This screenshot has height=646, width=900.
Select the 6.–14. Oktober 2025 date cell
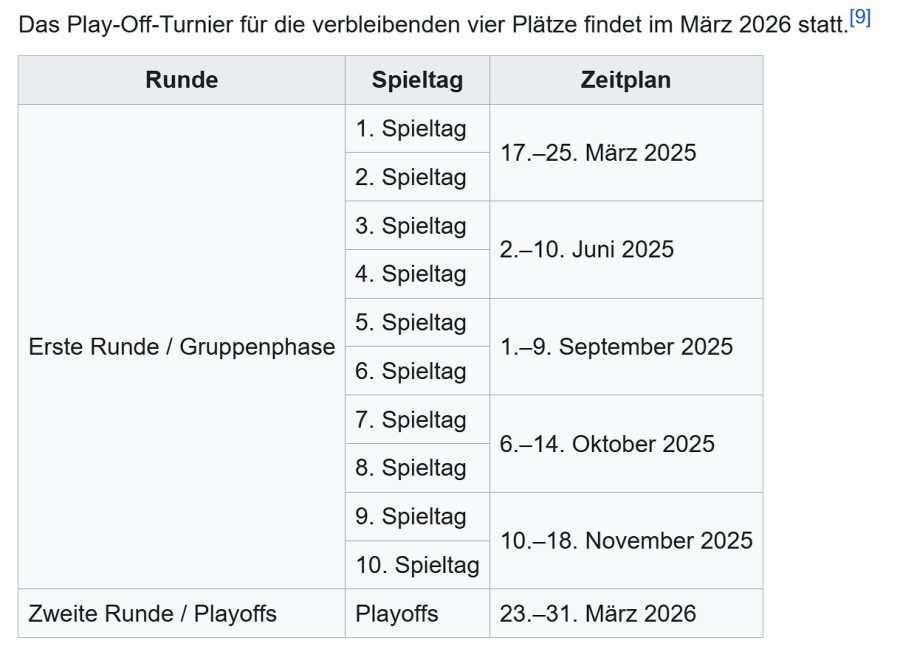tap(607, 444)
